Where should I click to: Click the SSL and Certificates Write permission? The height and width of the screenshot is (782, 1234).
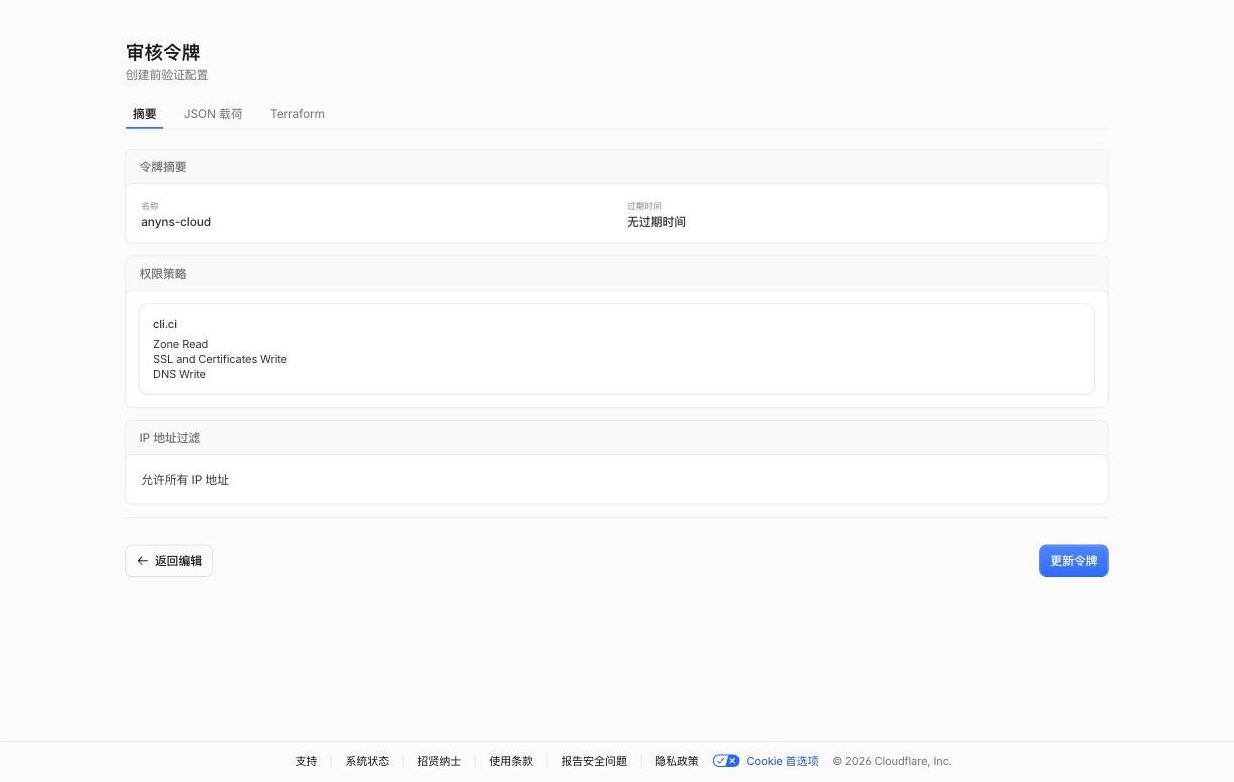tap(220, 359)
